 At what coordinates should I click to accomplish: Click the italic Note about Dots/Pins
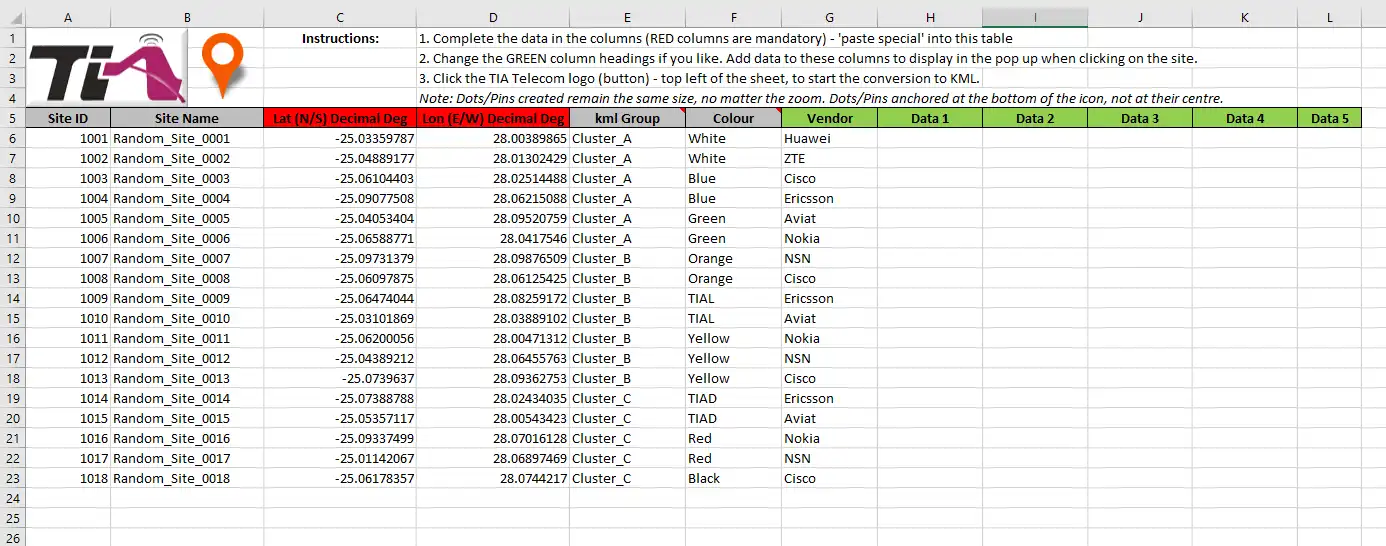(821, 98)
